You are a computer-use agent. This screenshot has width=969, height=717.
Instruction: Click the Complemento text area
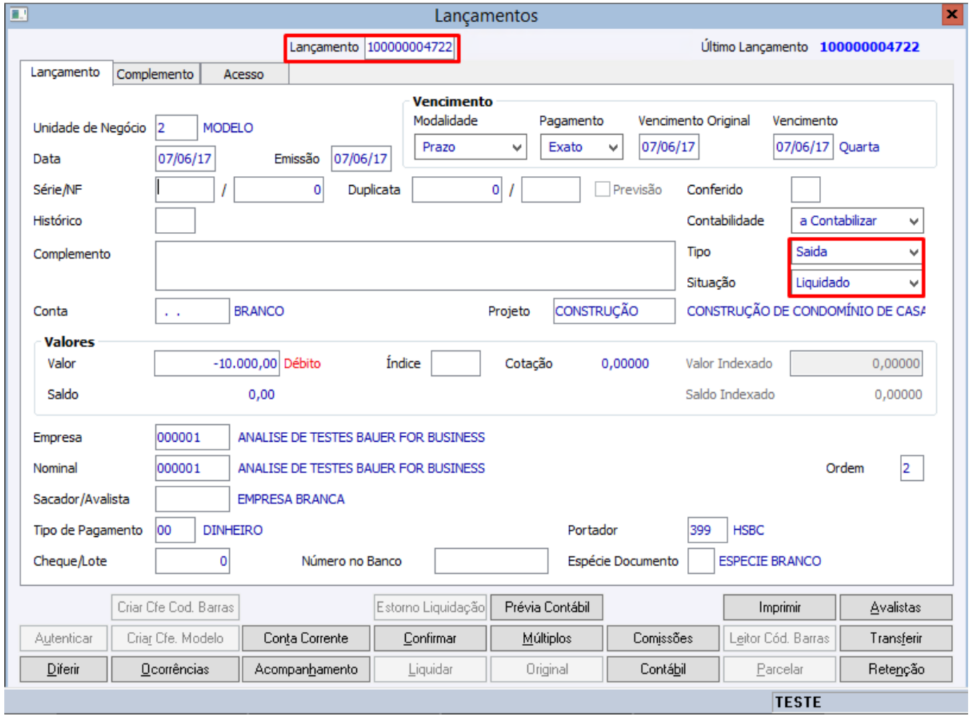(x=415, y=266)
